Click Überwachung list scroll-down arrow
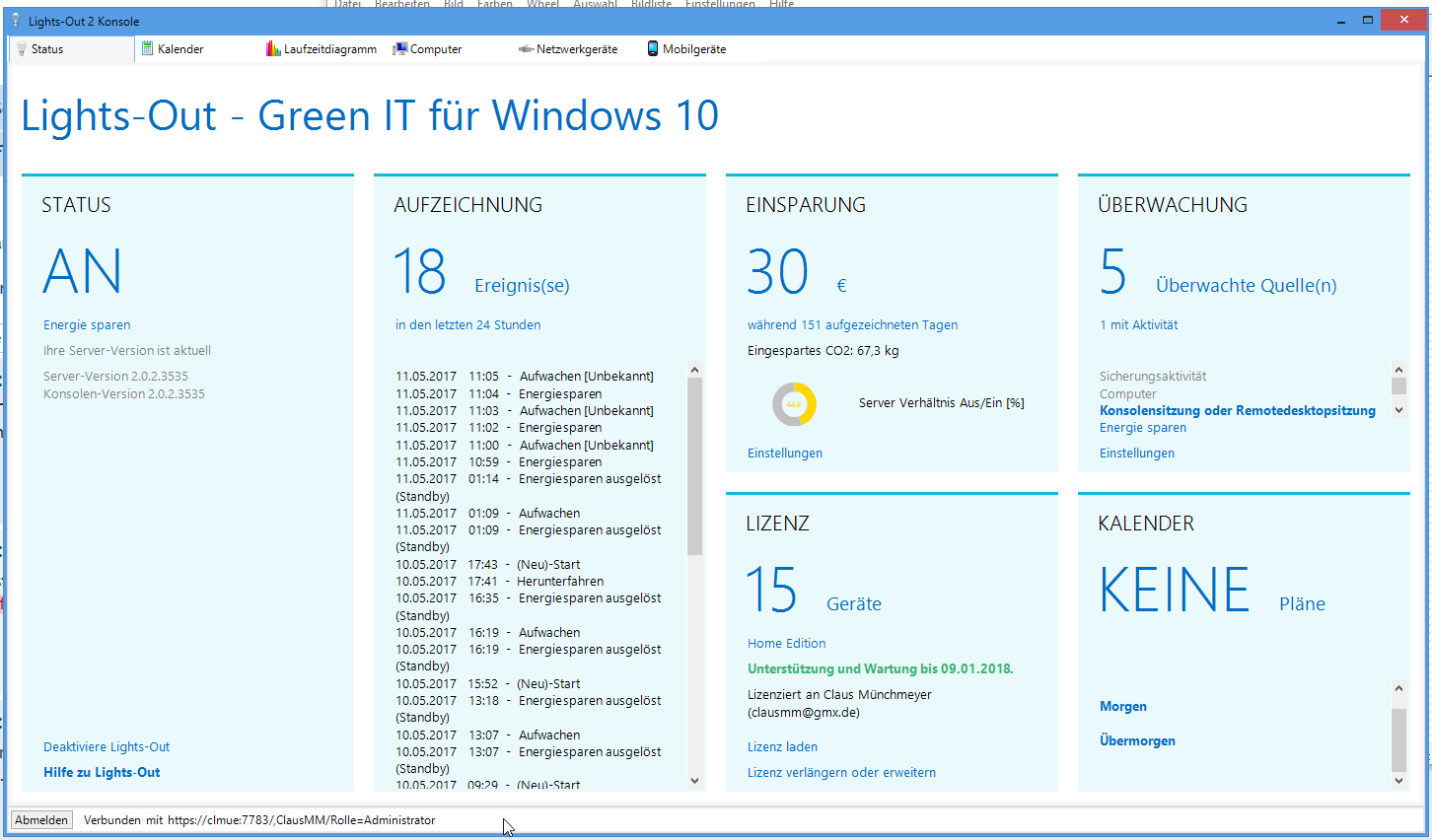This screenshot has width=1432, height=840. tap(1398, 410)
